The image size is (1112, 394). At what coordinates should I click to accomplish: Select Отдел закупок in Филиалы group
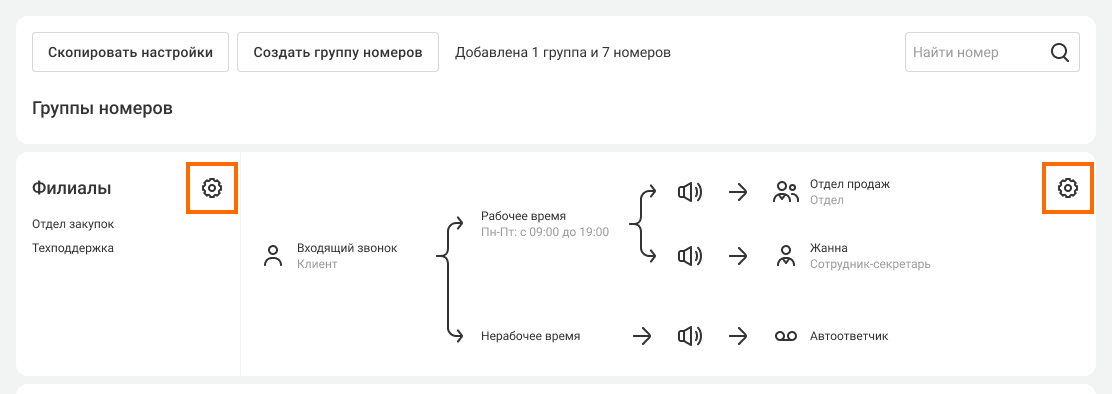pos(73,224)
